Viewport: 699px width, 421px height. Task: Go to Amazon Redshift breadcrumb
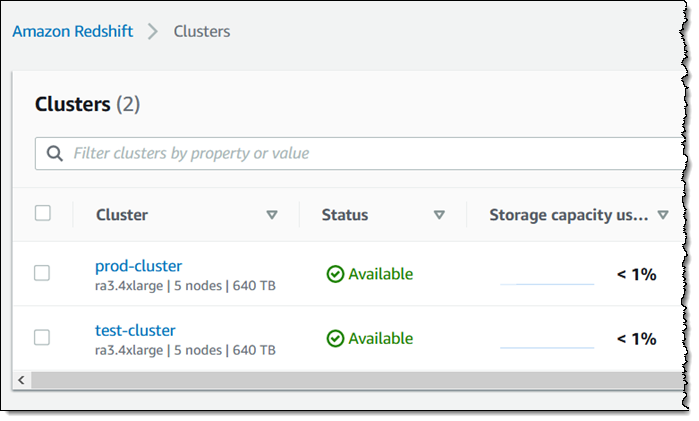click(x=73, y=31)
